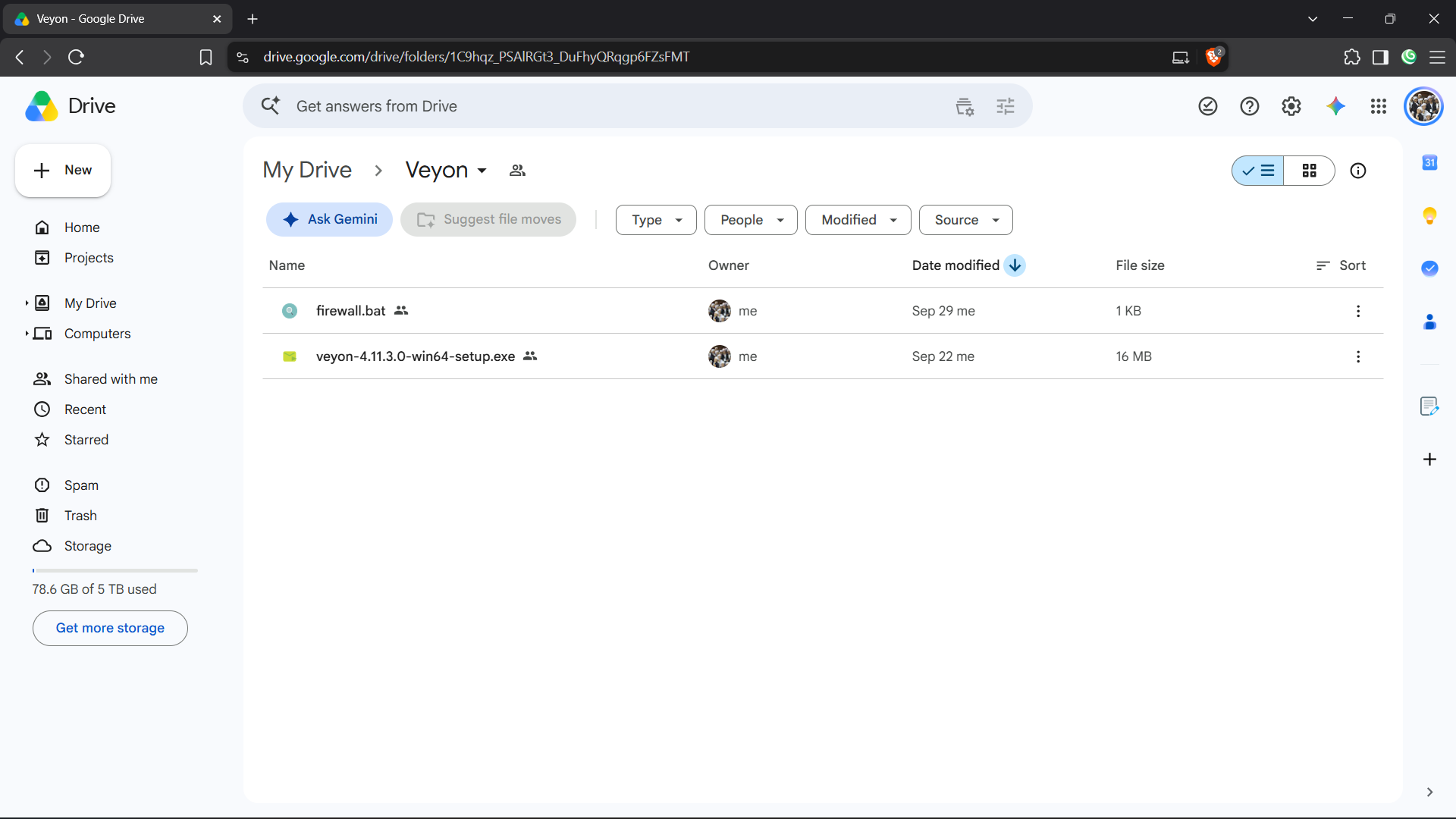Open offline ready status icon
Image resolution: width=1456 pixels, height=819 pixels.
point(1208,106)
